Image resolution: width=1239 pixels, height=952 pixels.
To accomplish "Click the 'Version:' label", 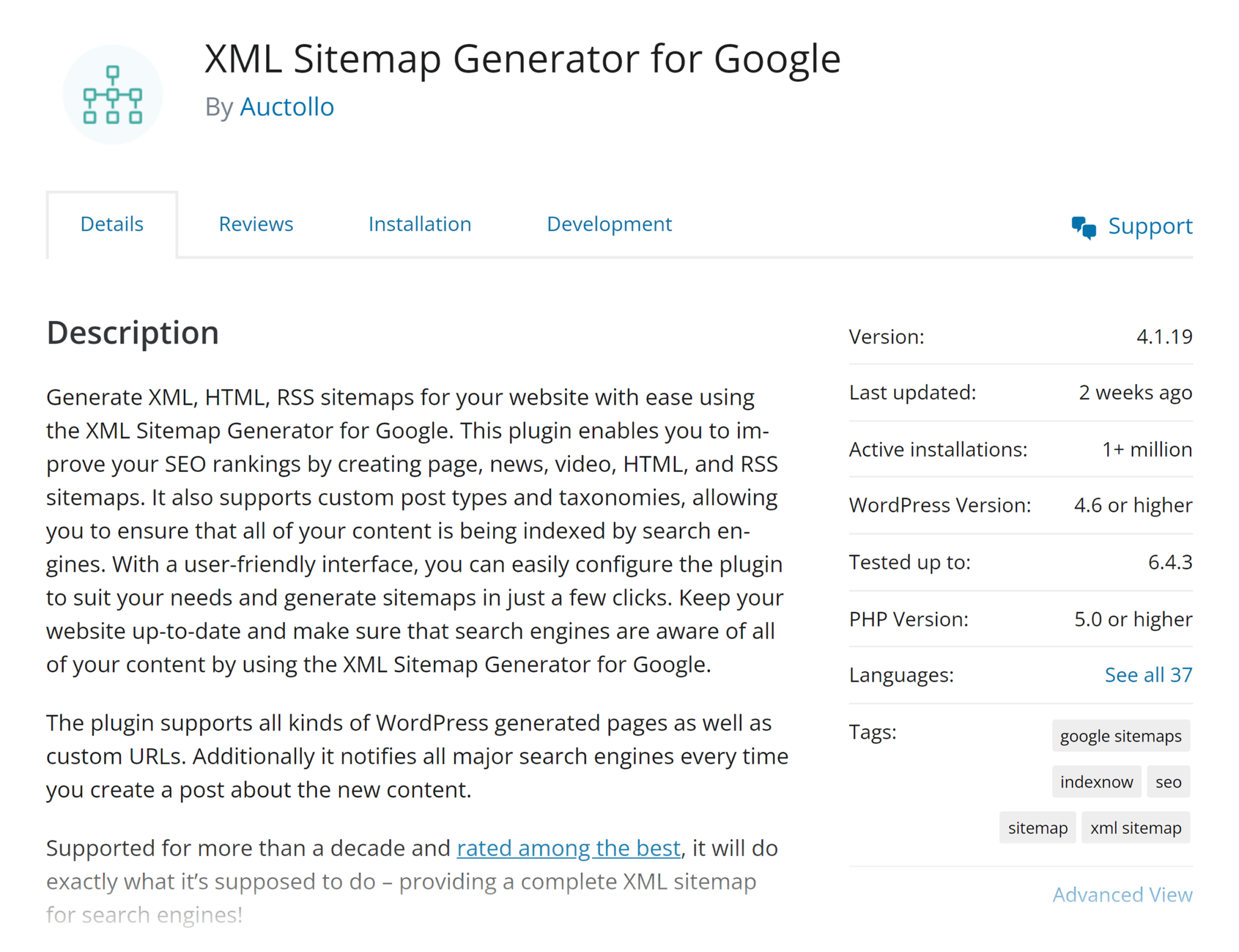I will click(x=886, y=337).
